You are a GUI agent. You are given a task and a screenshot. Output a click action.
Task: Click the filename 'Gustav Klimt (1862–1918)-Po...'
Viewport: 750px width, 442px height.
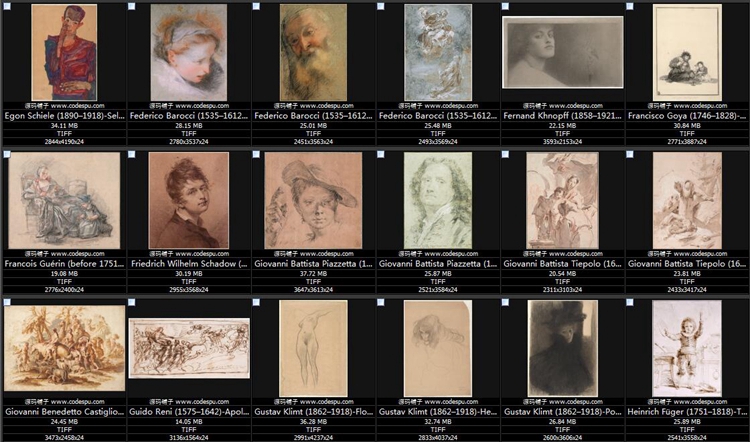pyautogui.click(x=562, y=411)
